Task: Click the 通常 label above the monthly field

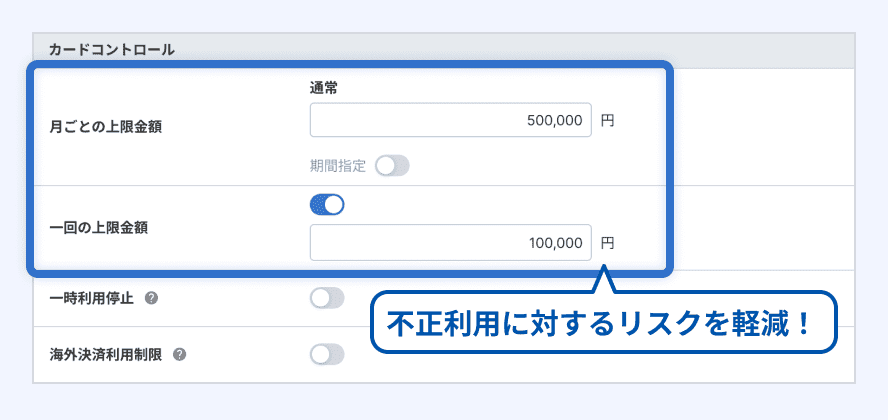Action: point(324,88)
